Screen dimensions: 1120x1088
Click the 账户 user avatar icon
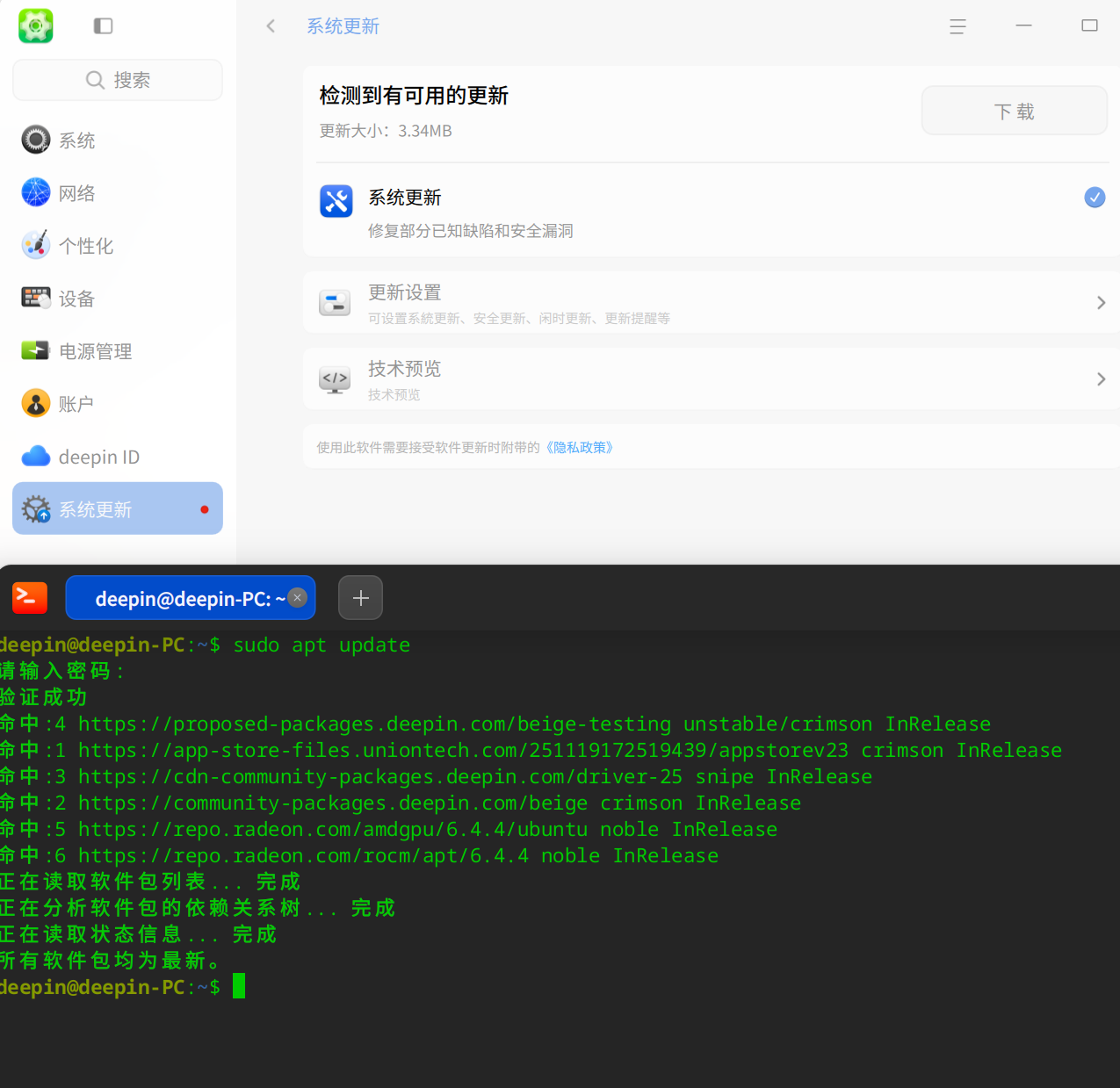(x=36, y=403)
